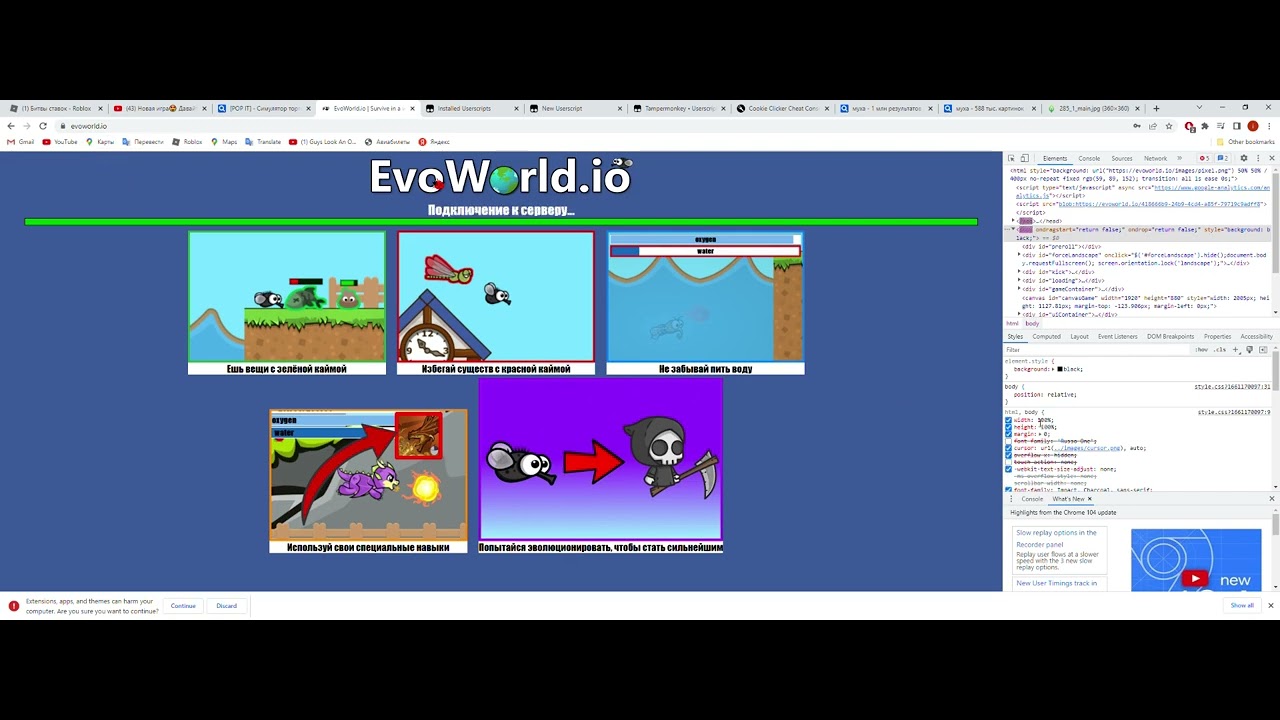Reload the page with the refresh icon
The width and height of the screenshot is (1280, 720).
click(43, 126)
